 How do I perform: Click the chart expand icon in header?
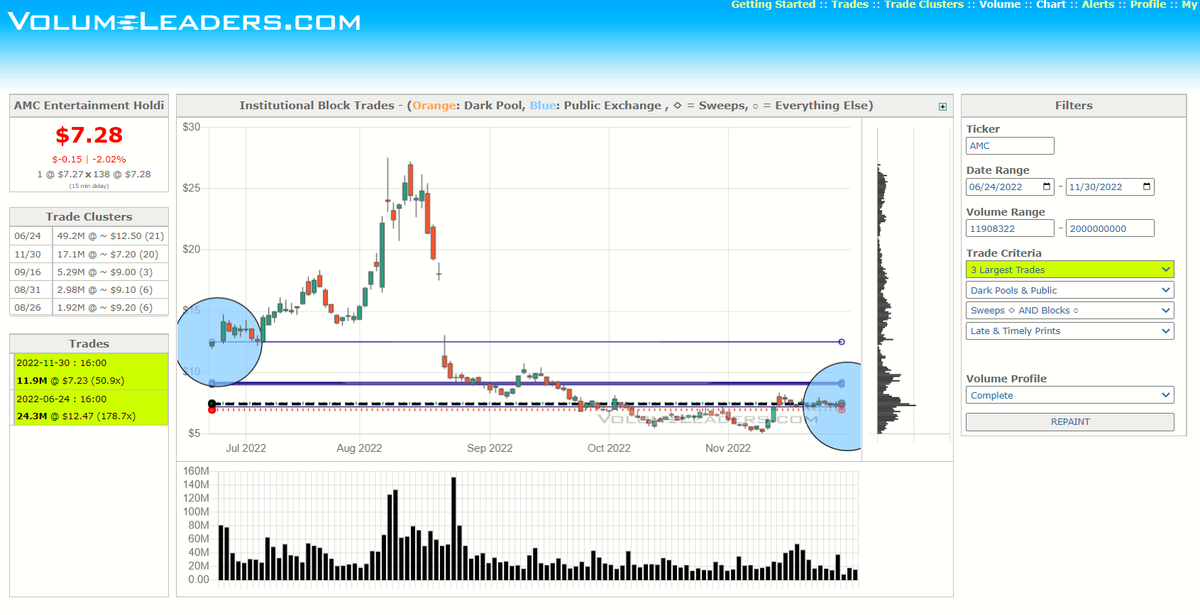(x=942, y=106)
